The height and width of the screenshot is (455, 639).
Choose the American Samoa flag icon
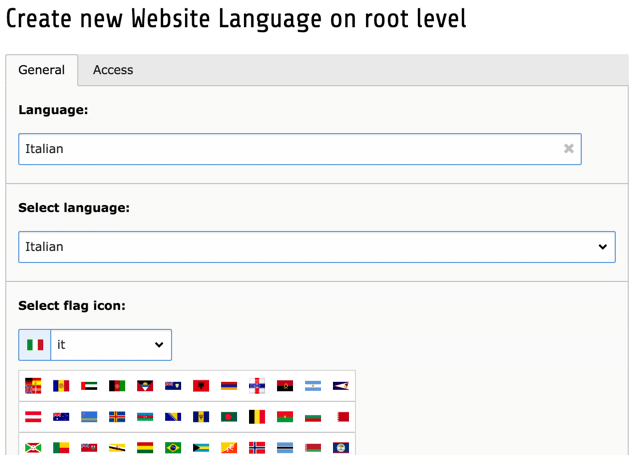(x=341, y=386)
